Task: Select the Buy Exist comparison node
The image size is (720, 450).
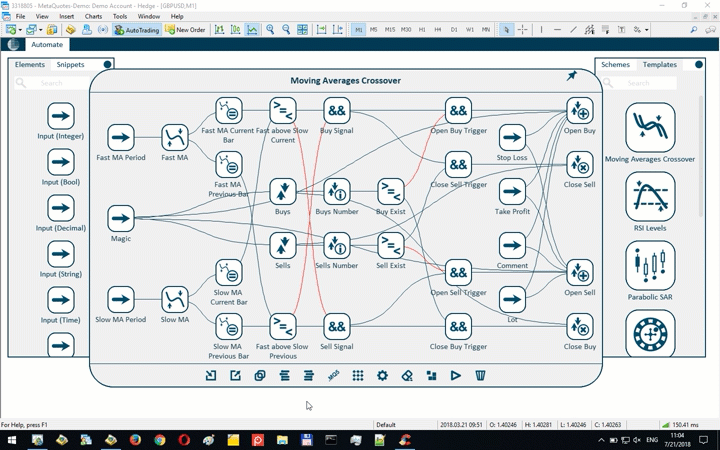Action: [391, 191]
